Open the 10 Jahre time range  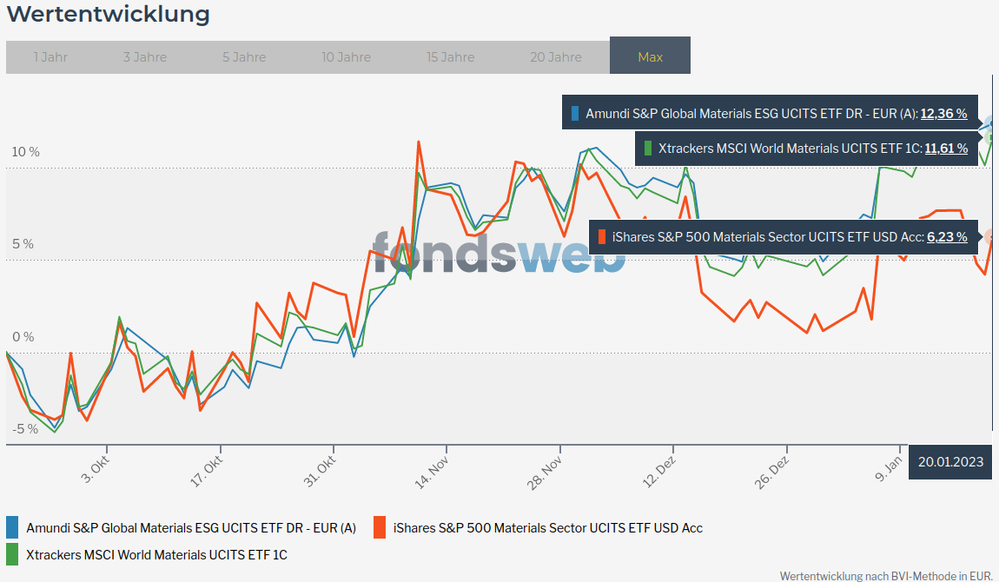point(346,57)
